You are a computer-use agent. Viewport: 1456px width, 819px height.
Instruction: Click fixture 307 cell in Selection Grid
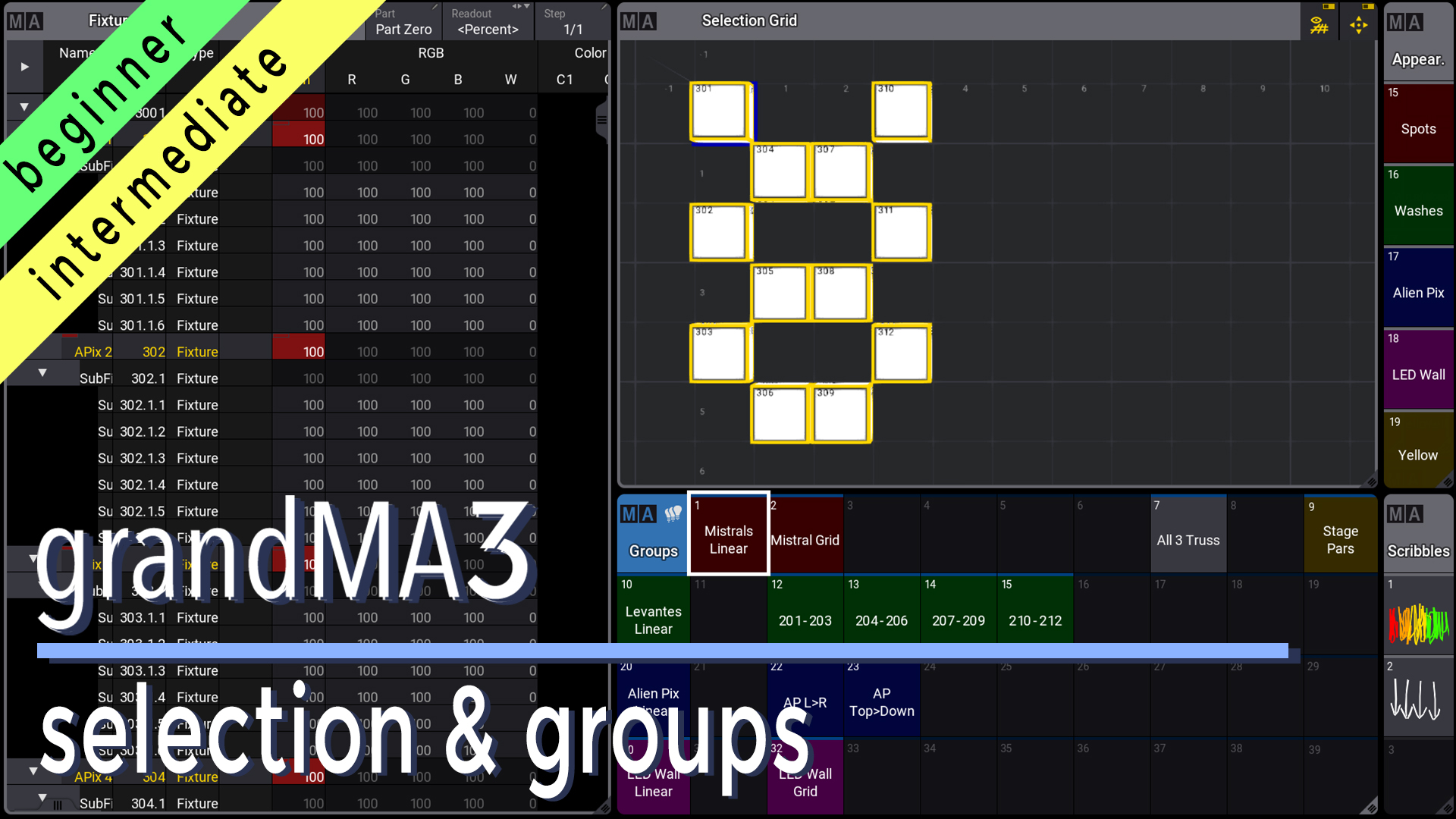click(x=840, y=173)
